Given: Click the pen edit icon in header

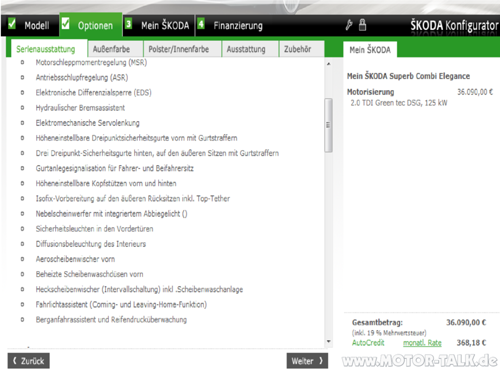Looking at the screenshot, I should coord(349,25).
